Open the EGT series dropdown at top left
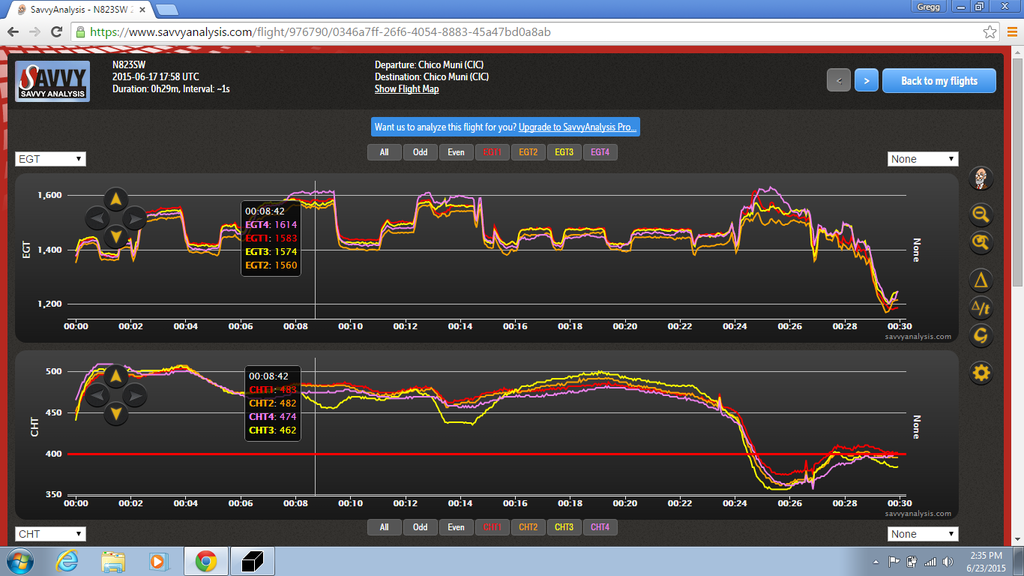1024x576 pixels. [x=51, y=159]
